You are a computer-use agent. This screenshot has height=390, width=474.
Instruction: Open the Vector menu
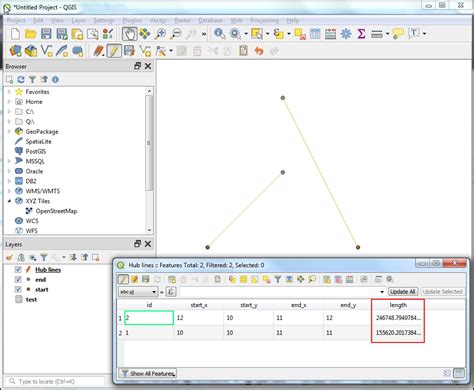(158, 20)
